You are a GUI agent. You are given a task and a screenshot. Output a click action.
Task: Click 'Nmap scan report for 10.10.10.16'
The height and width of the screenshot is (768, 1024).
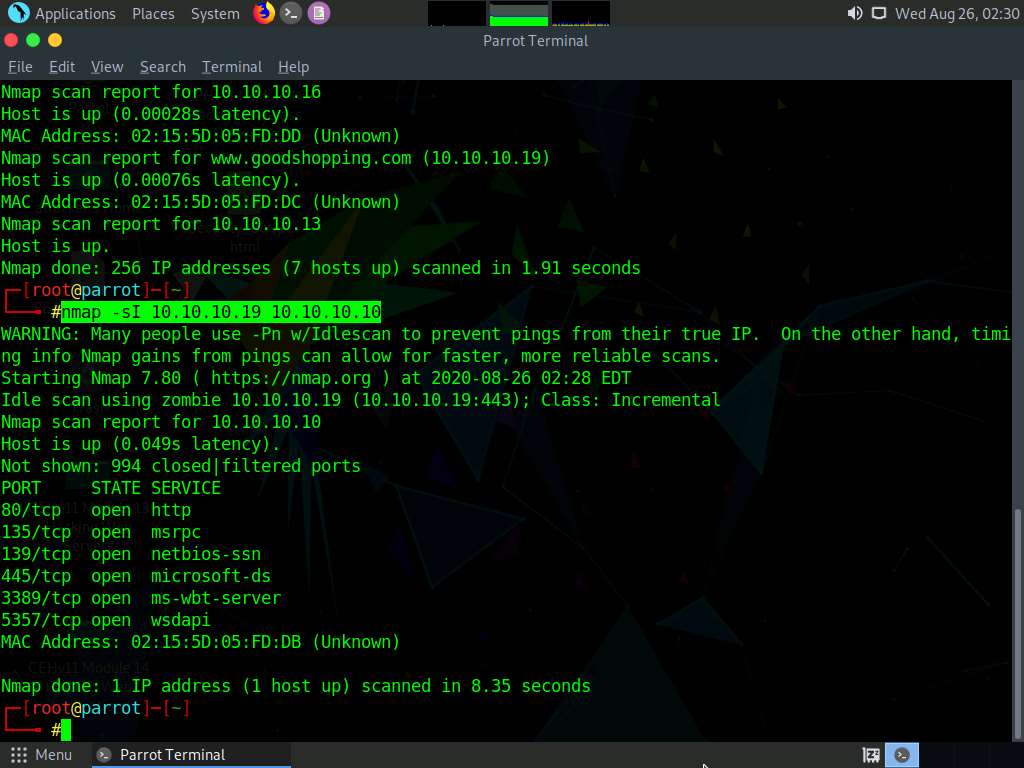[161, 92]
